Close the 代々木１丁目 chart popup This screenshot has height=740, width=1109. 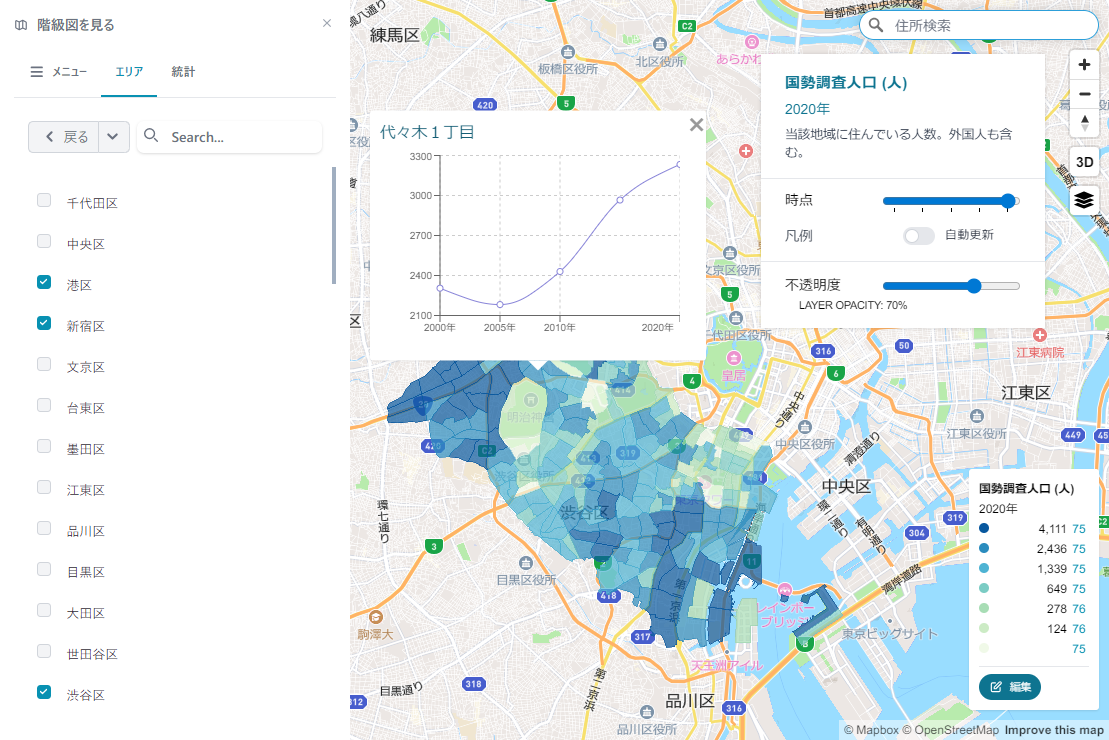click(x=697, y=125)
